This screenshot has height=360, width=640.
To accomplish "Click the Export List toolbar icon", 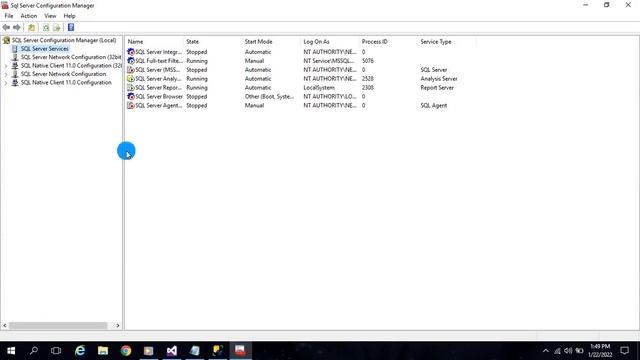I will pyautogui.click(x=57, y=27).
